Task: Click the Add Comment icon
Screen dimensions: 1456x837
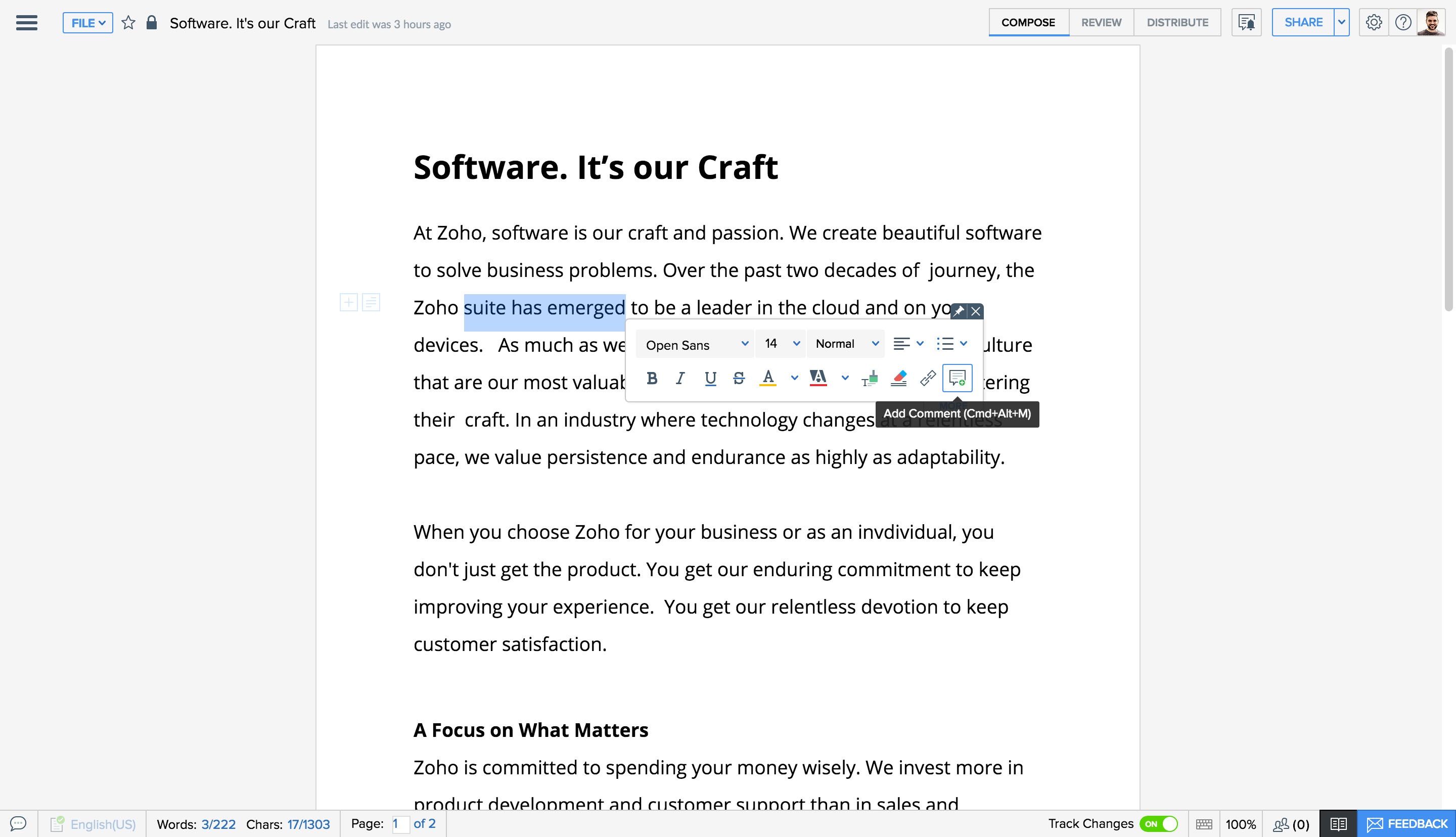Action: coord(957,378)
